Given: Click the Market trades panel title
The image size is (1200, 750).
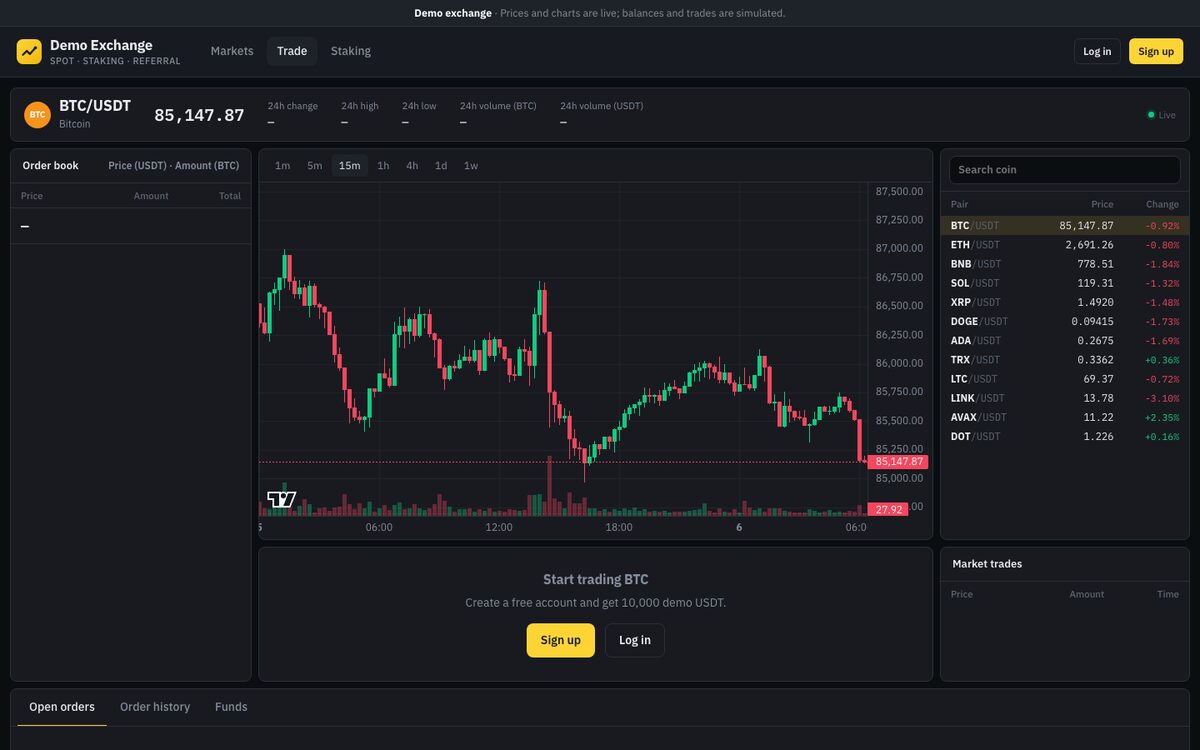Looking at the screenshot, I should pyautogui.click(x=987, y=564).
